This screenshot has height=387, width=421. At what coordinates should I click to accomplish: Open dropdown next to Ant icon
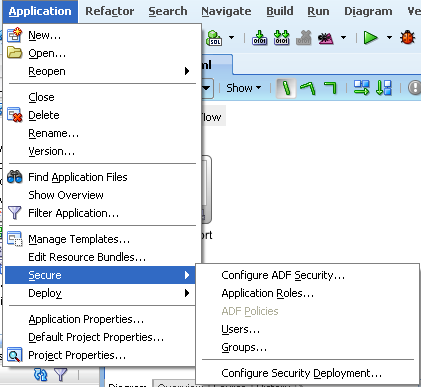tap(343, 38)
